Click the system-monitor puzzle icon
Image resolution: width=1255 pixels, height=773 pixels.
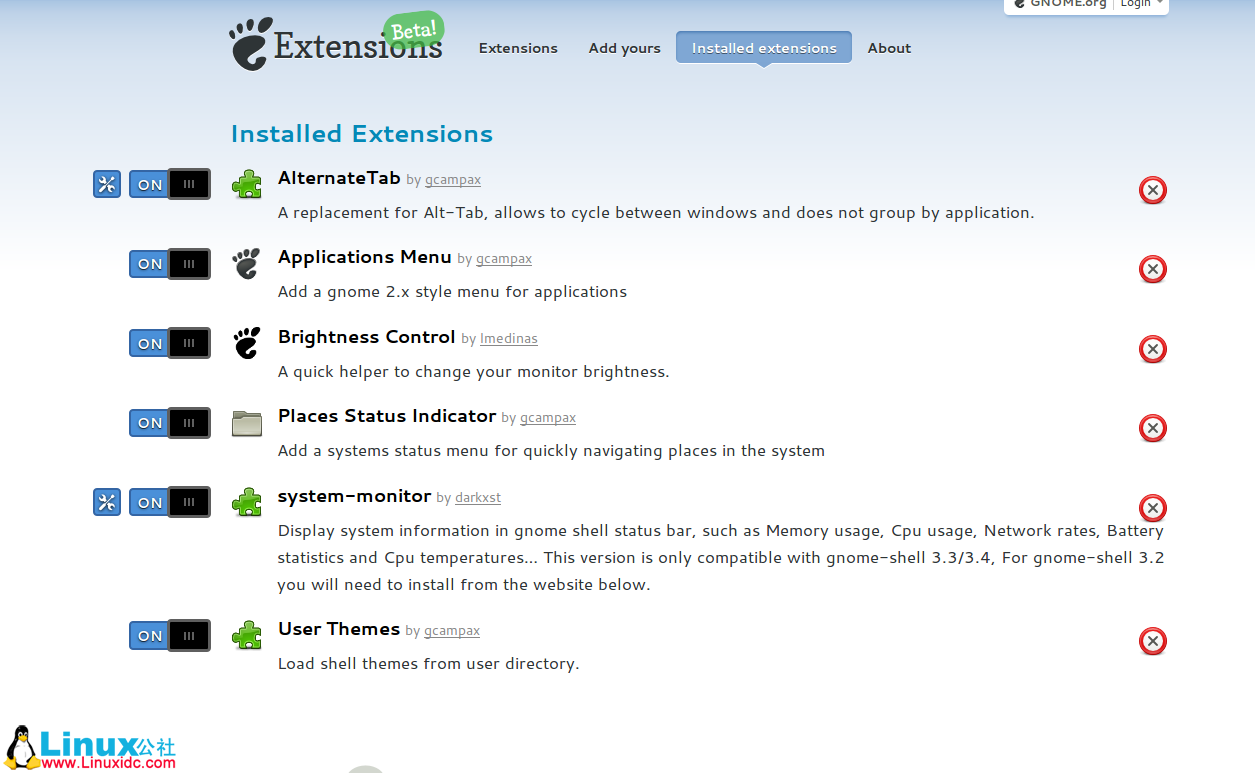coord(247,502)
